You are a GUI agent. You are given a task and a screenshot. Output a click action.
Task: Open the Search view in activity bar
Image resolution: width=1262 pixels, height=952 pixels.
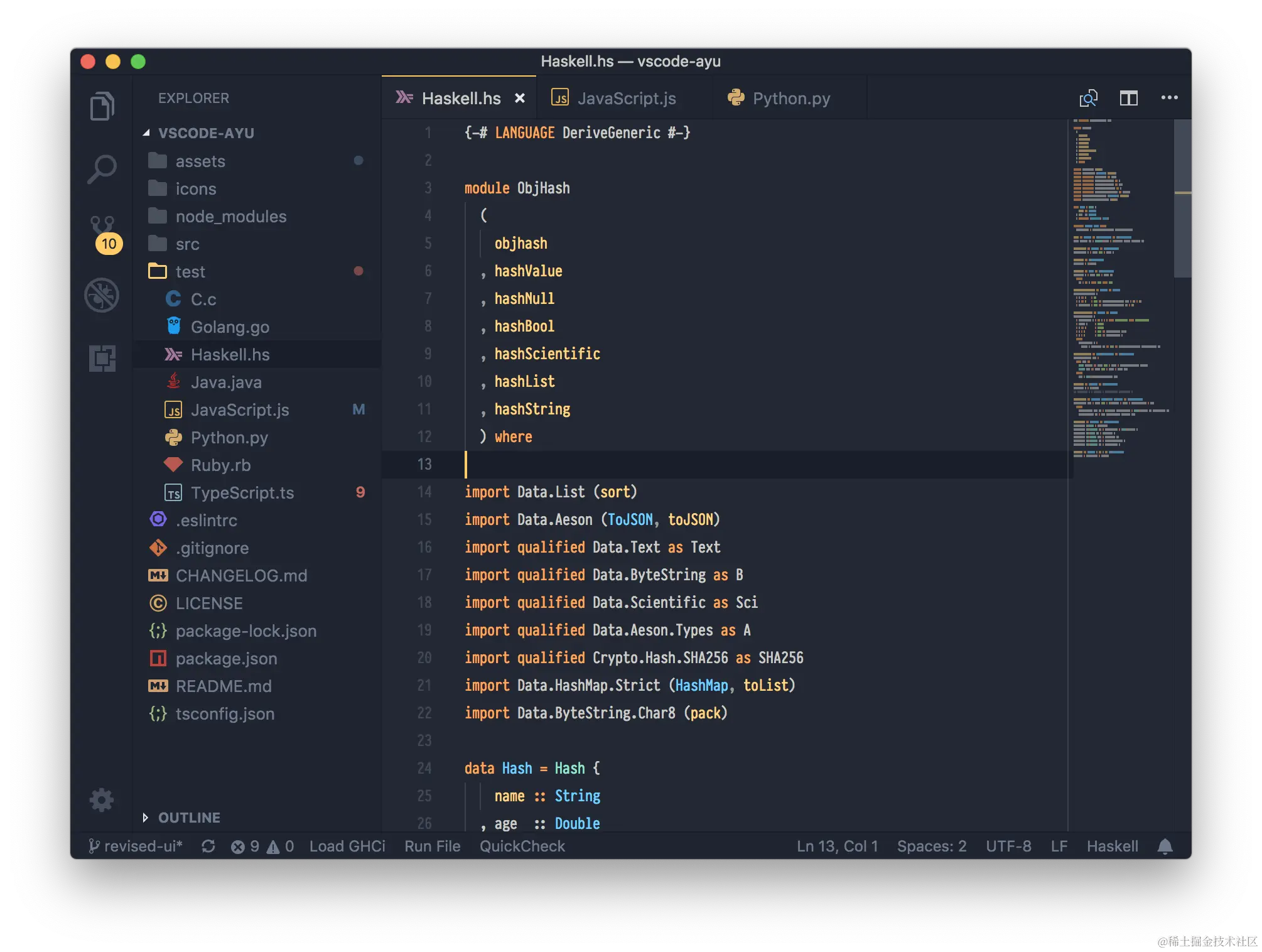point(102,169)
